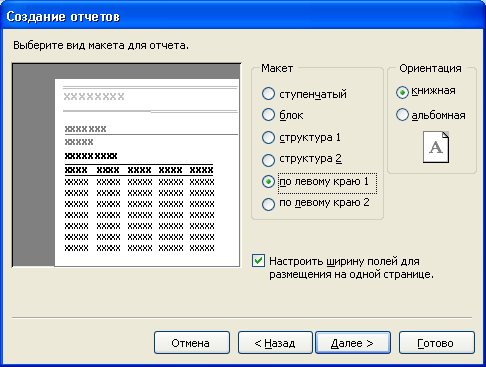Finish the wizard with Готово

coord(437,342)
